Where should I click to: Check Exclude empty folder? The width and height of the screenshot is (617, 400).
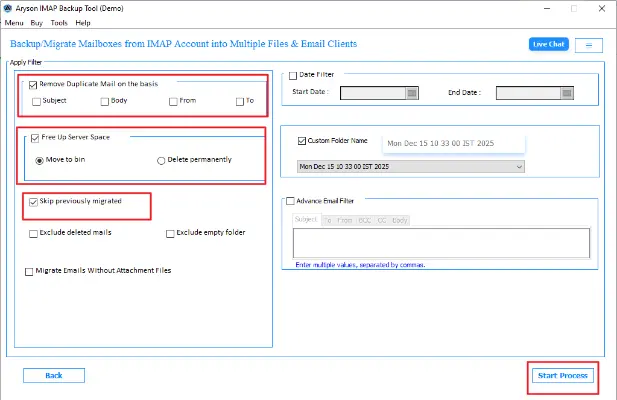tap(170, 234)
